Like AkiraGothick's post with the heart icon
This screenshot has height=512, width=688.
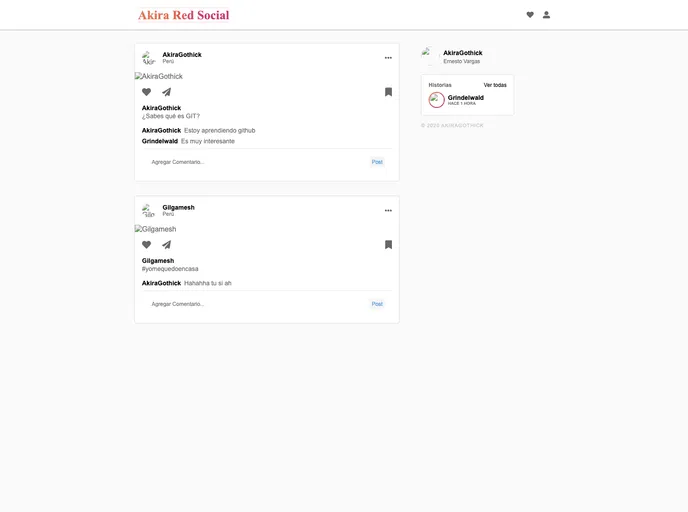pyautogui.click(x=146, y=92)
